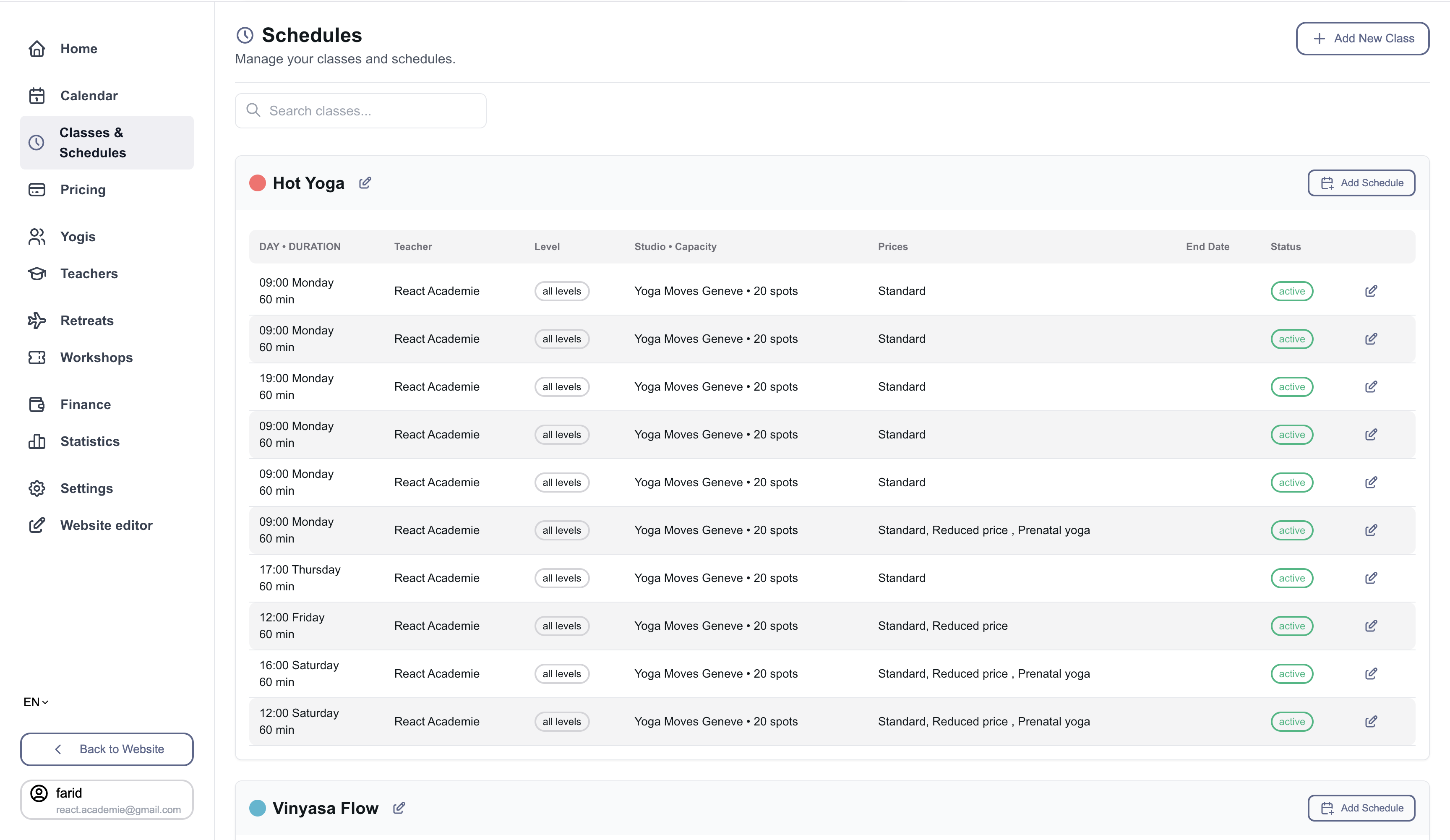Edit the Vinyasa Flow class
1450x840 pixels.
click(x=399, y=808)
